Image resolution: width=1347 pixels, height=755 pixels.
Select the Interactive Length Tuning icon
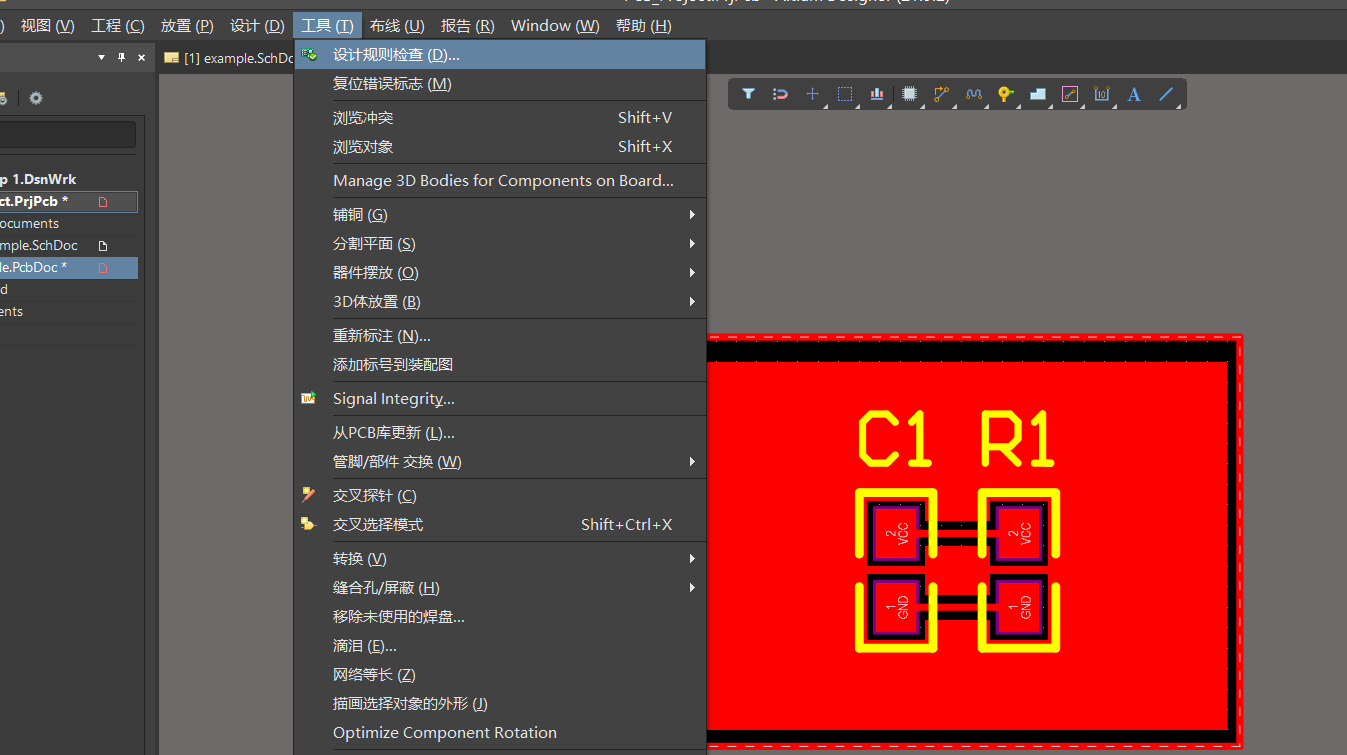pyautogui.click(x=973, y=94)
